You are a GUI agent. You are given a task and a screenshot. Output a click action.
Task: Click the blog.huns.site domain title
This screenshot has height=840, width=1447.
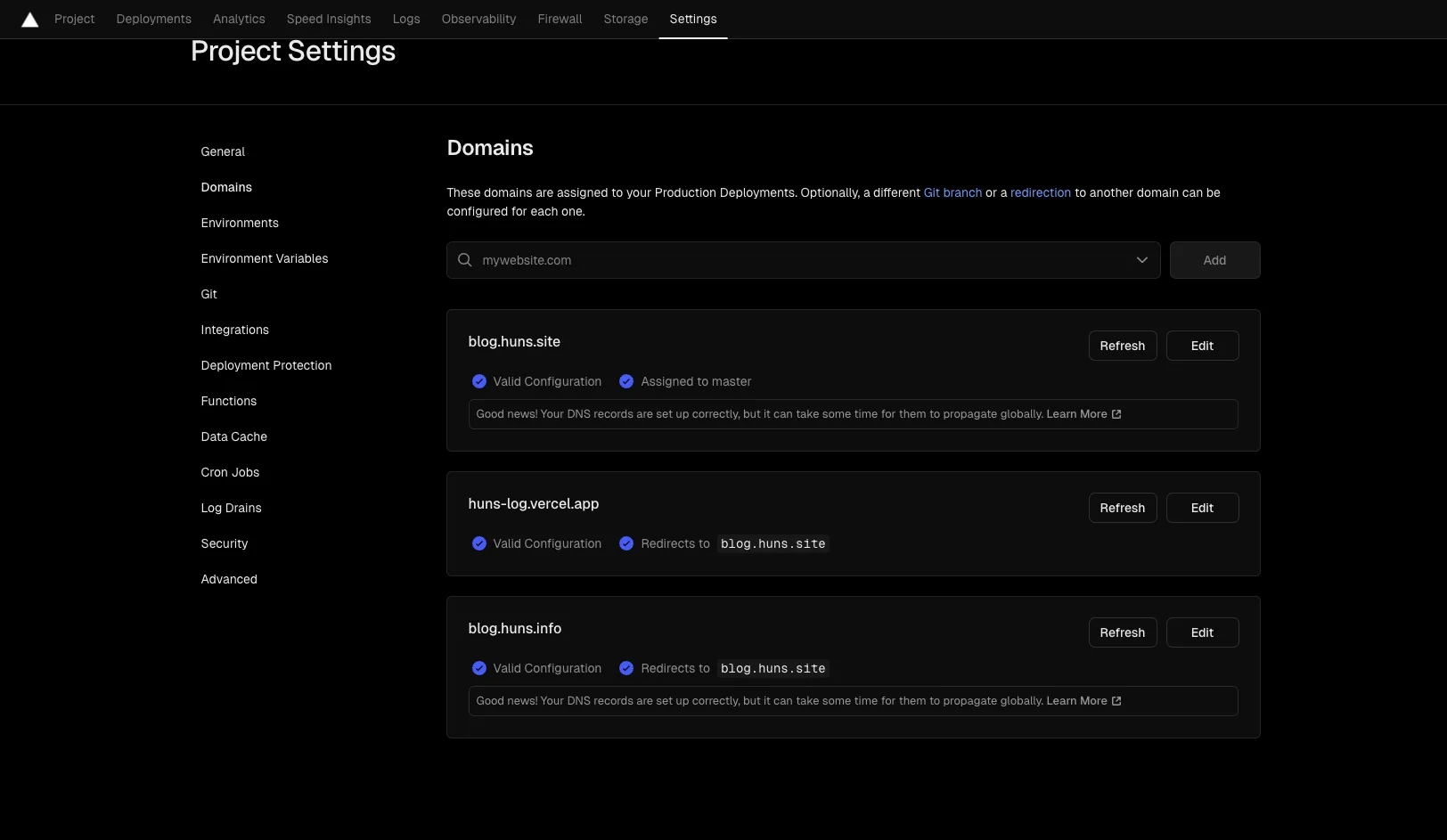click(x=514, y=342)
